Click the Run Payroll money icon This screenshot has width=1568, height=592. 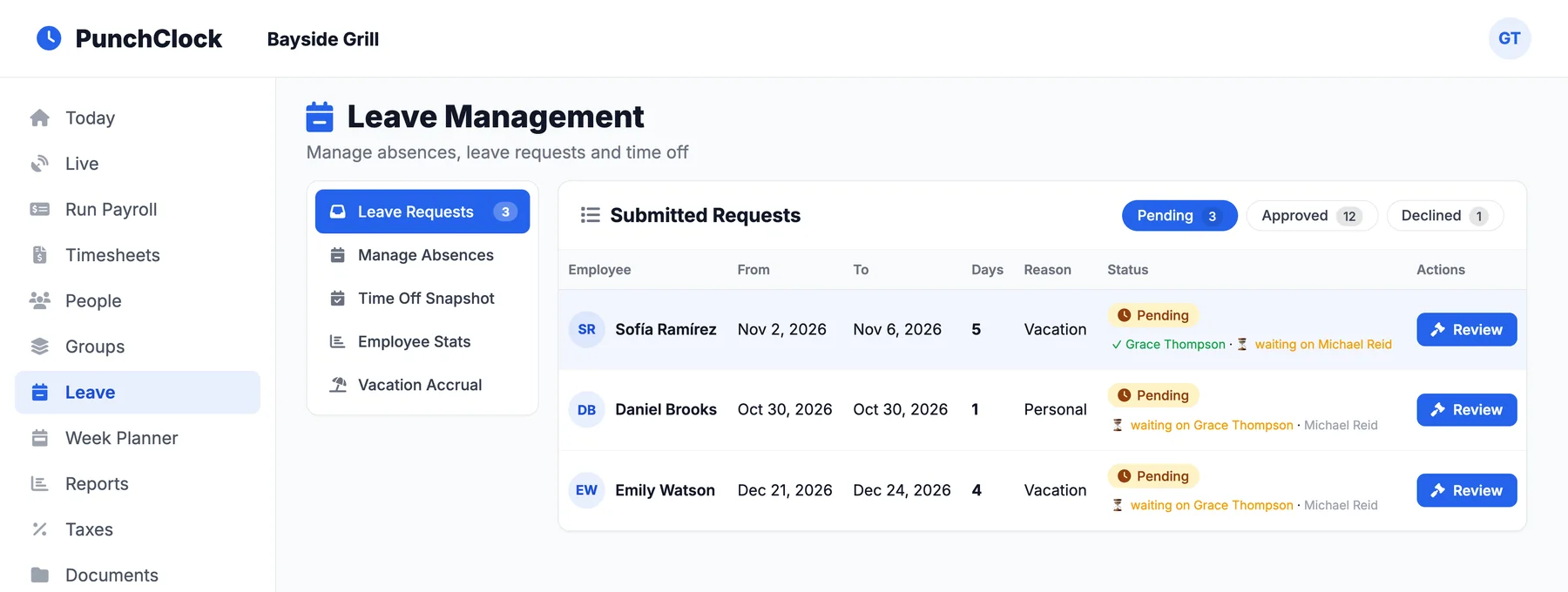click(x=39, y=209)
